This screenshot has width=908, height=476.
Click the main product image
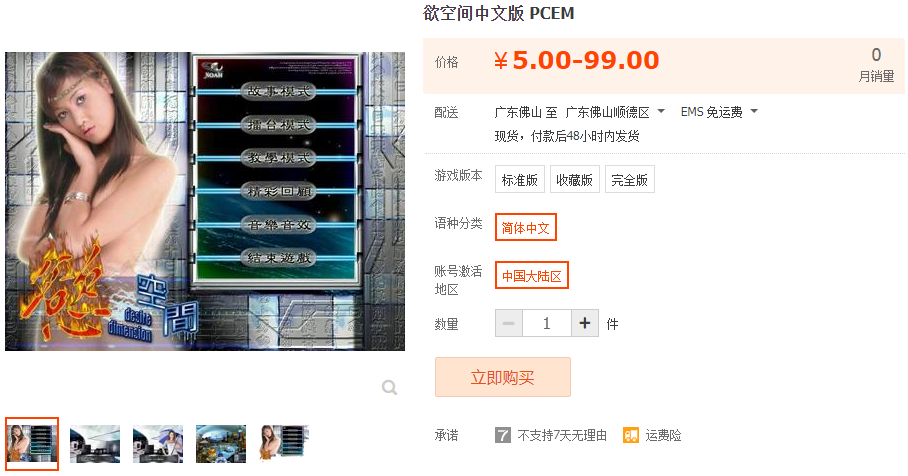click(205, 202)
